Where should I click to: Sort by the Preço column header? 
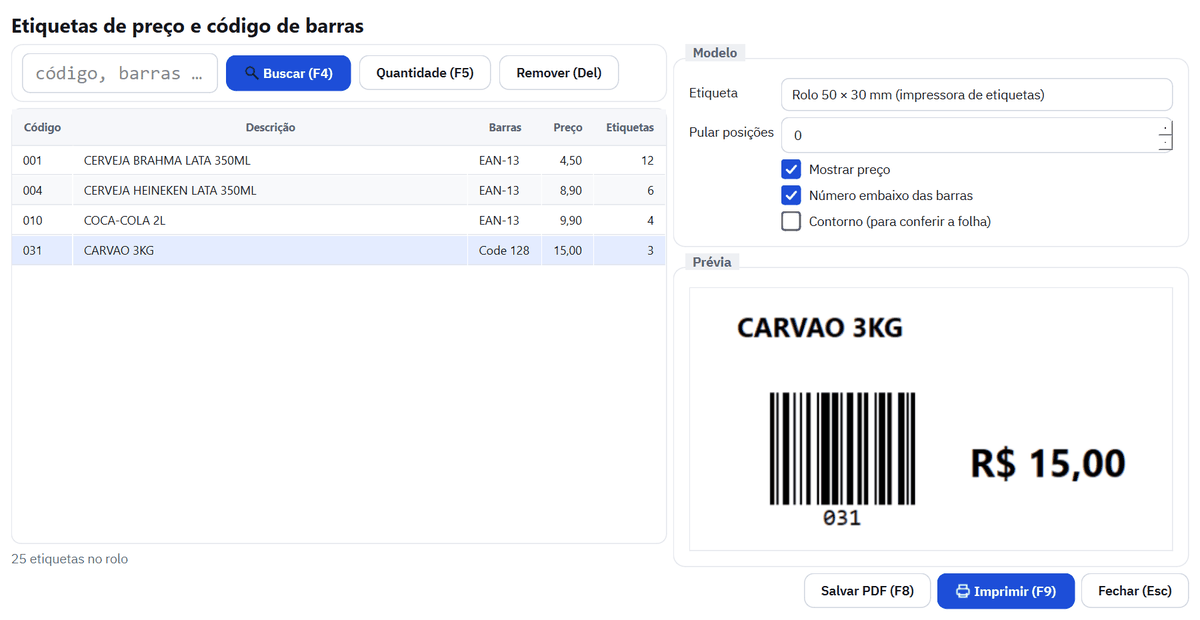click(x=568, y=127)
